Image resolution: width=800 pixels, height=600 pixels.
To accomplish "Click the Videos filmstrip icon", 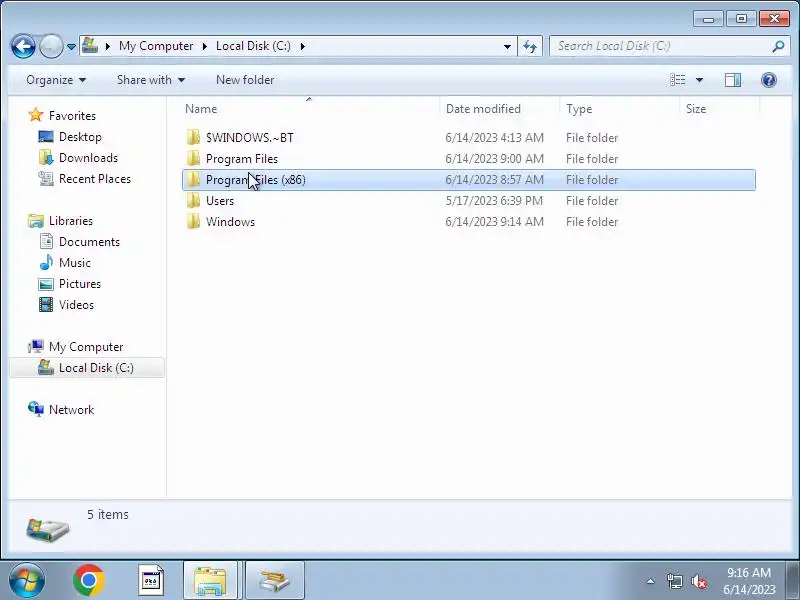I will click(46, 305).
